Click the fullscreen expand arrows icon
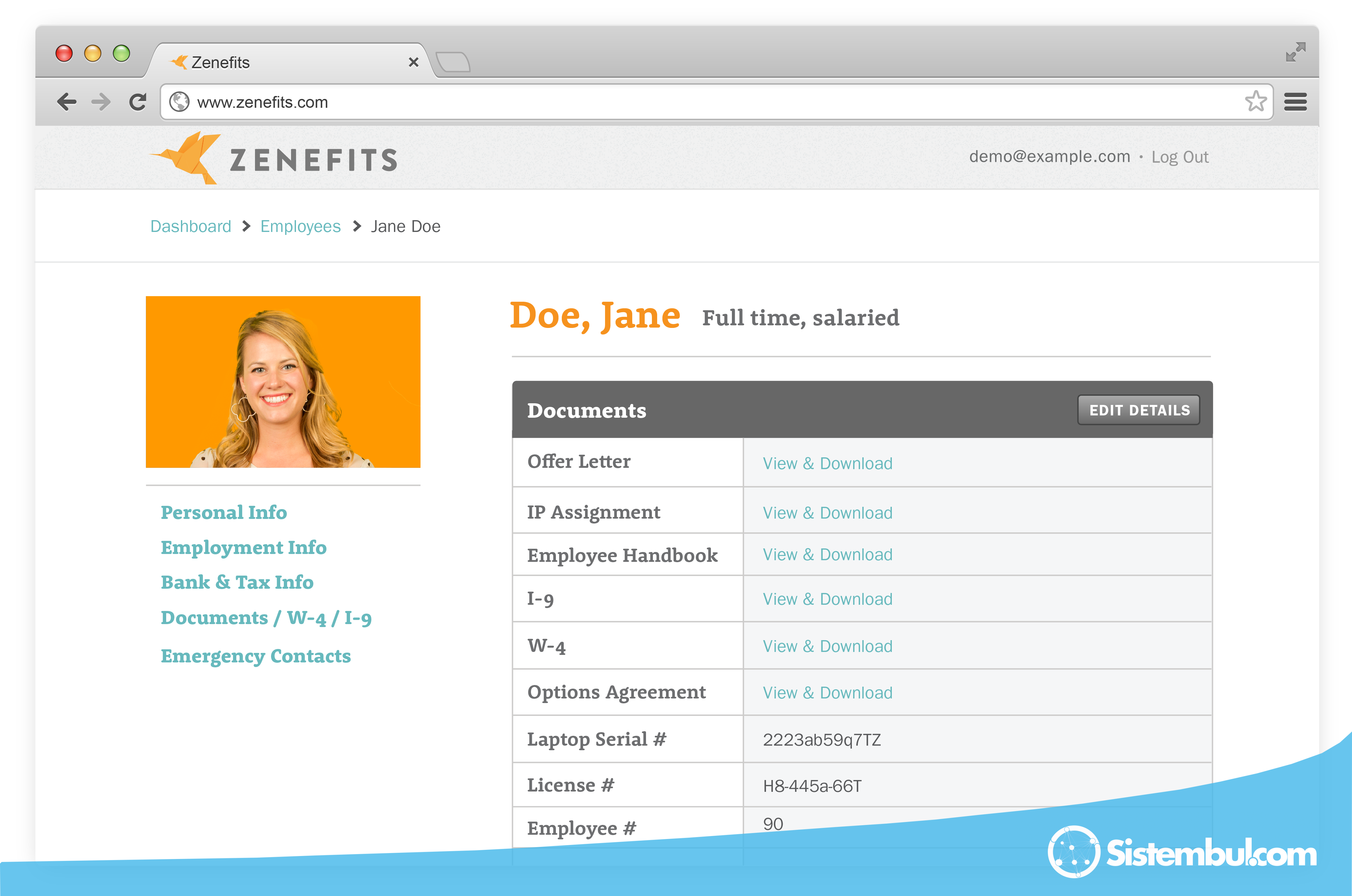Screen dimensions: 1352x896 point(1295,52)
